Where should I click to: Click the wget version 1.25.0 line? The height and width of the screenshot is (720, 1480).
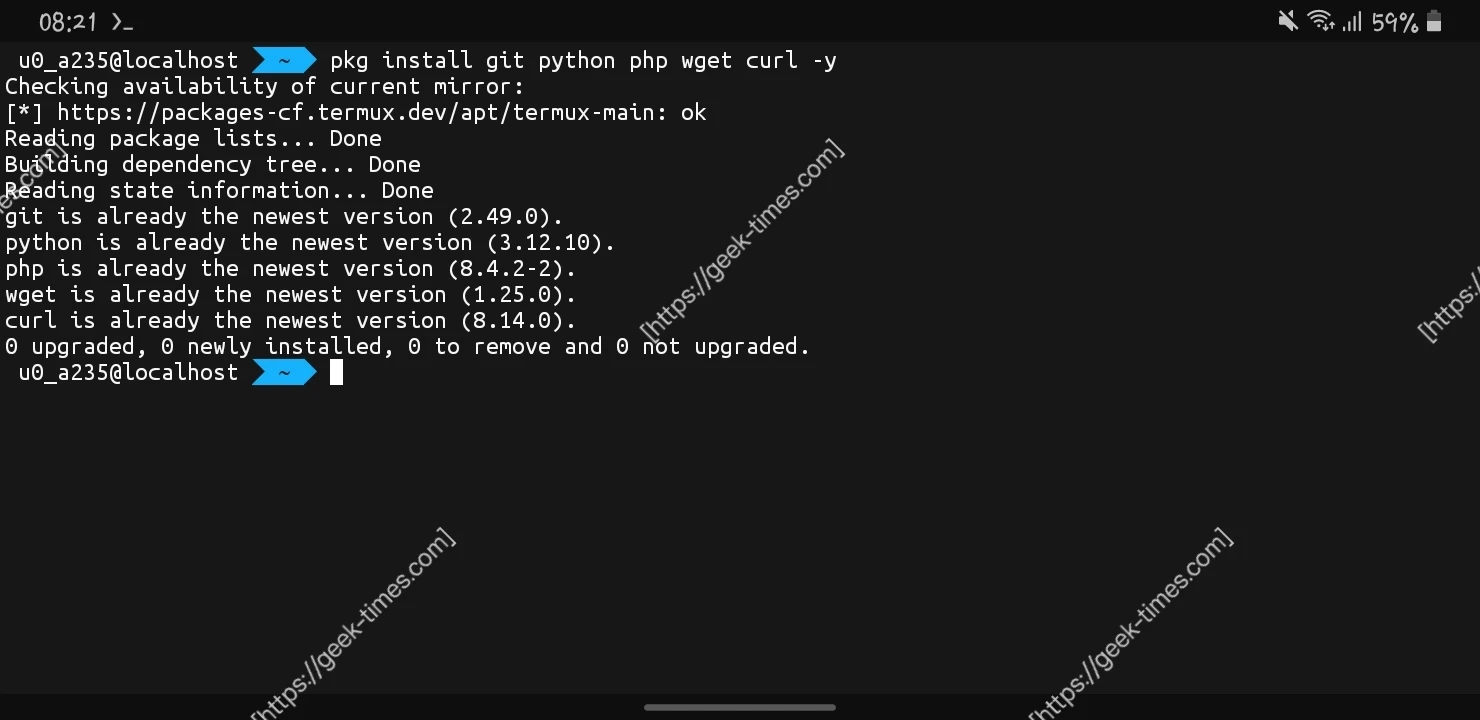(290, 295)
